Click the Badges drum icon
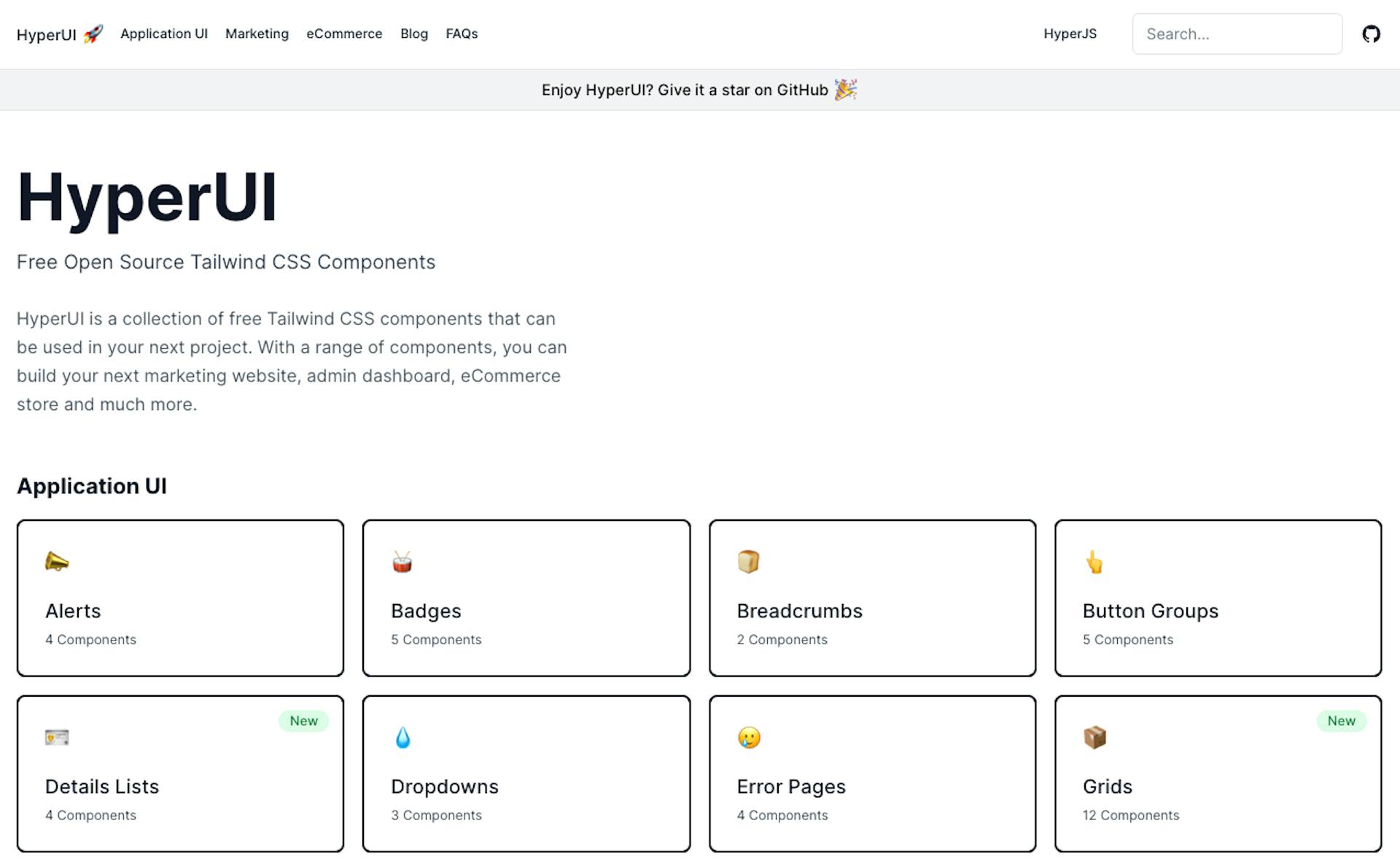 (402, 562)
